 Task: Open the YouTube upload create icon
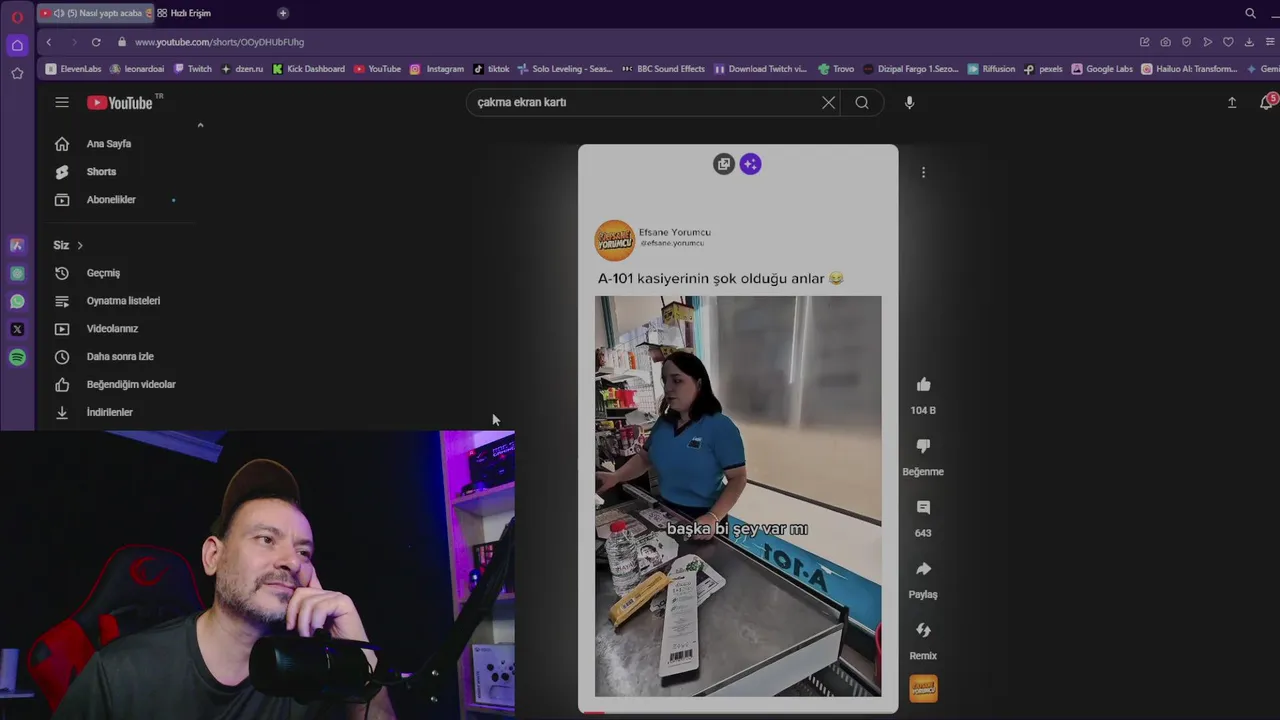[1232, 102]
